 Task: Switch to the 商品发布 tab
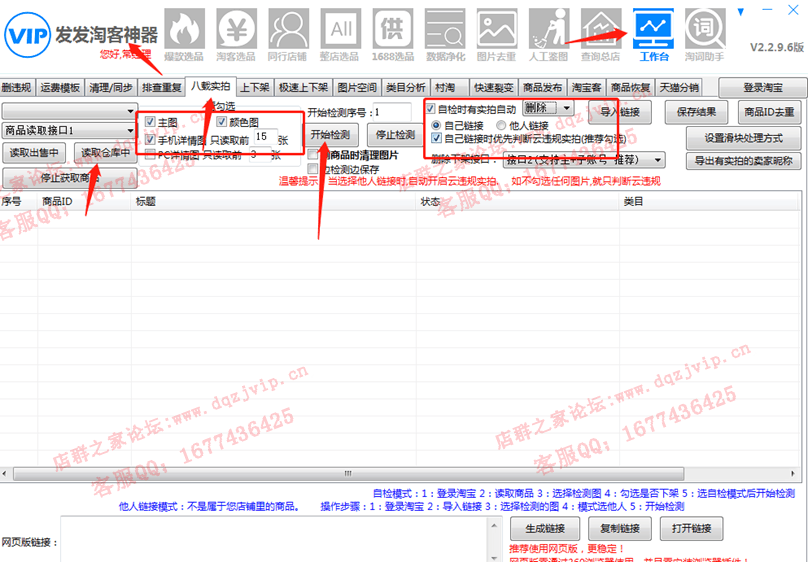(542, 88)
